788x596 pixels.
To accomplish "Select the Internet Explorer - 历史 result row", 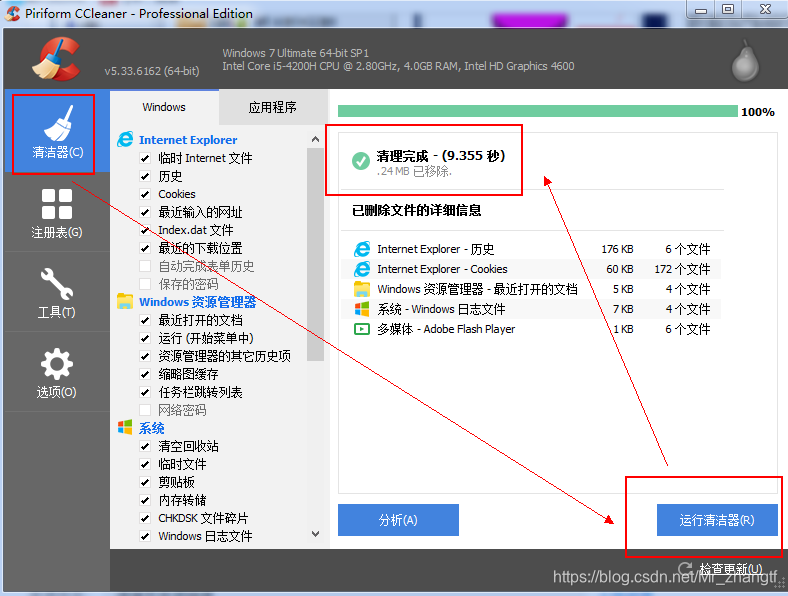I will point(531,249).
